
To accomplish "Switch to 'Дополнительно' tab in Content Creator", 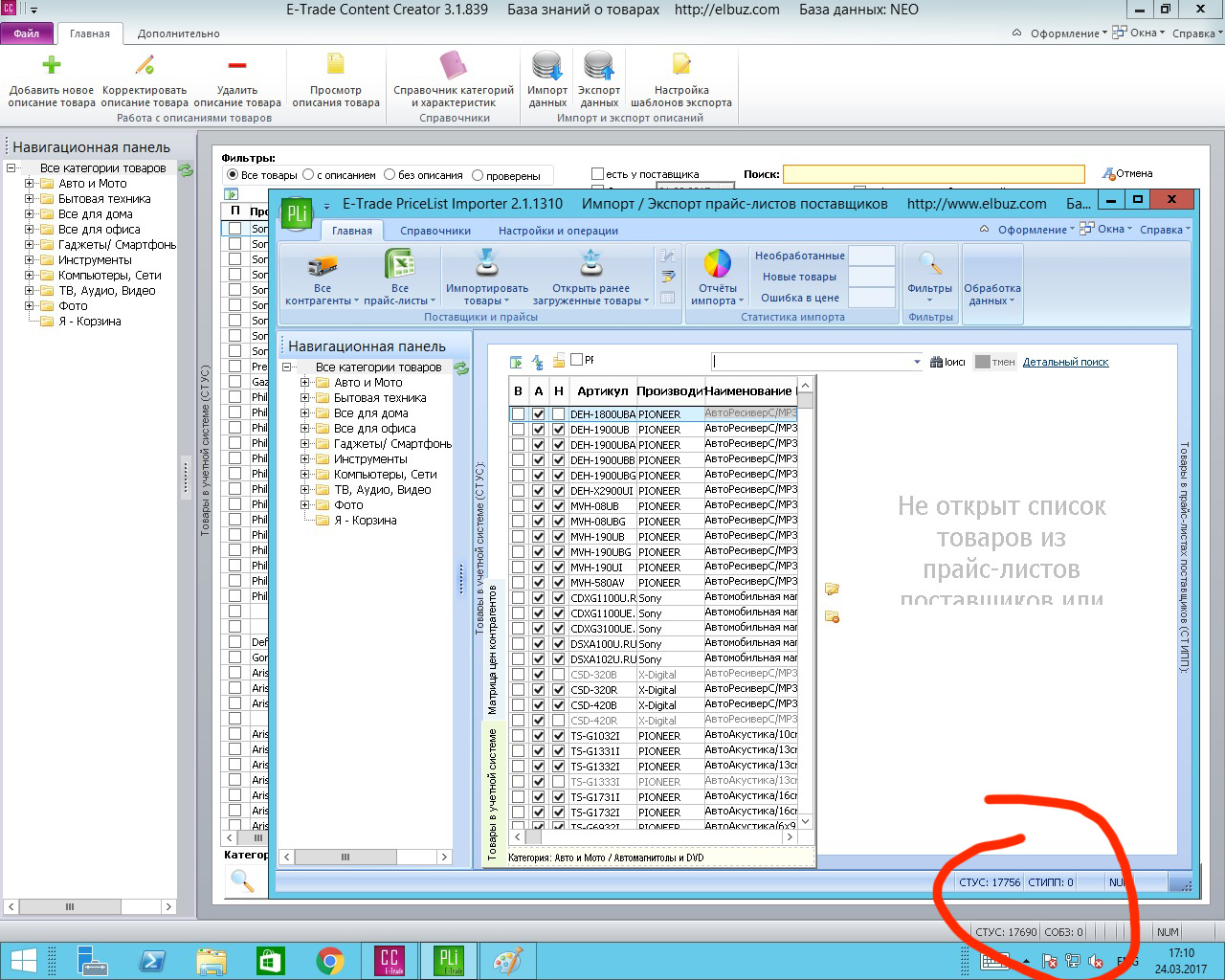I will point(178,33).
